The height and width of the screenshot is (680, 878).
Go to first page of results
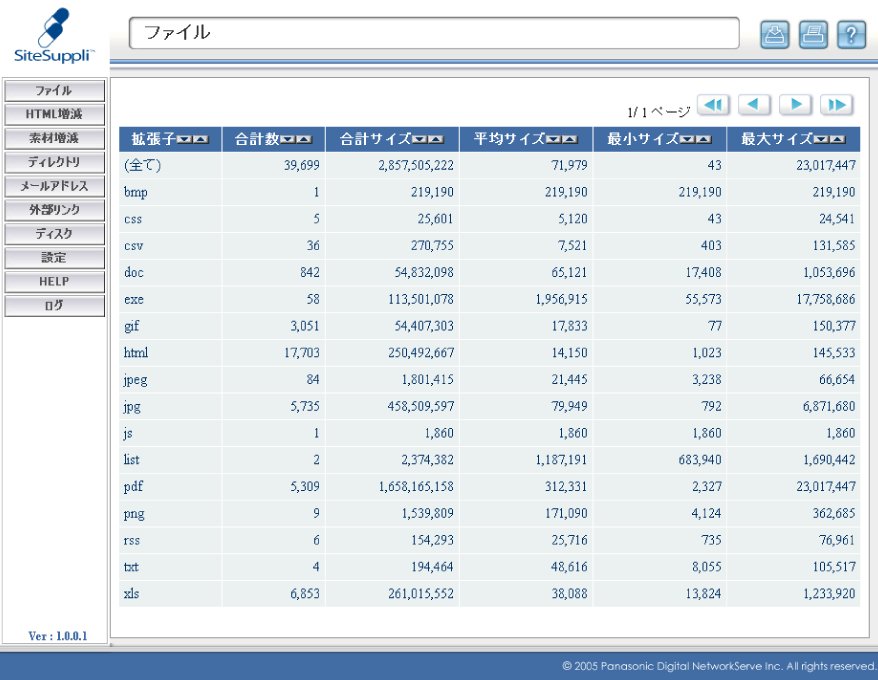tap(713, 105)
